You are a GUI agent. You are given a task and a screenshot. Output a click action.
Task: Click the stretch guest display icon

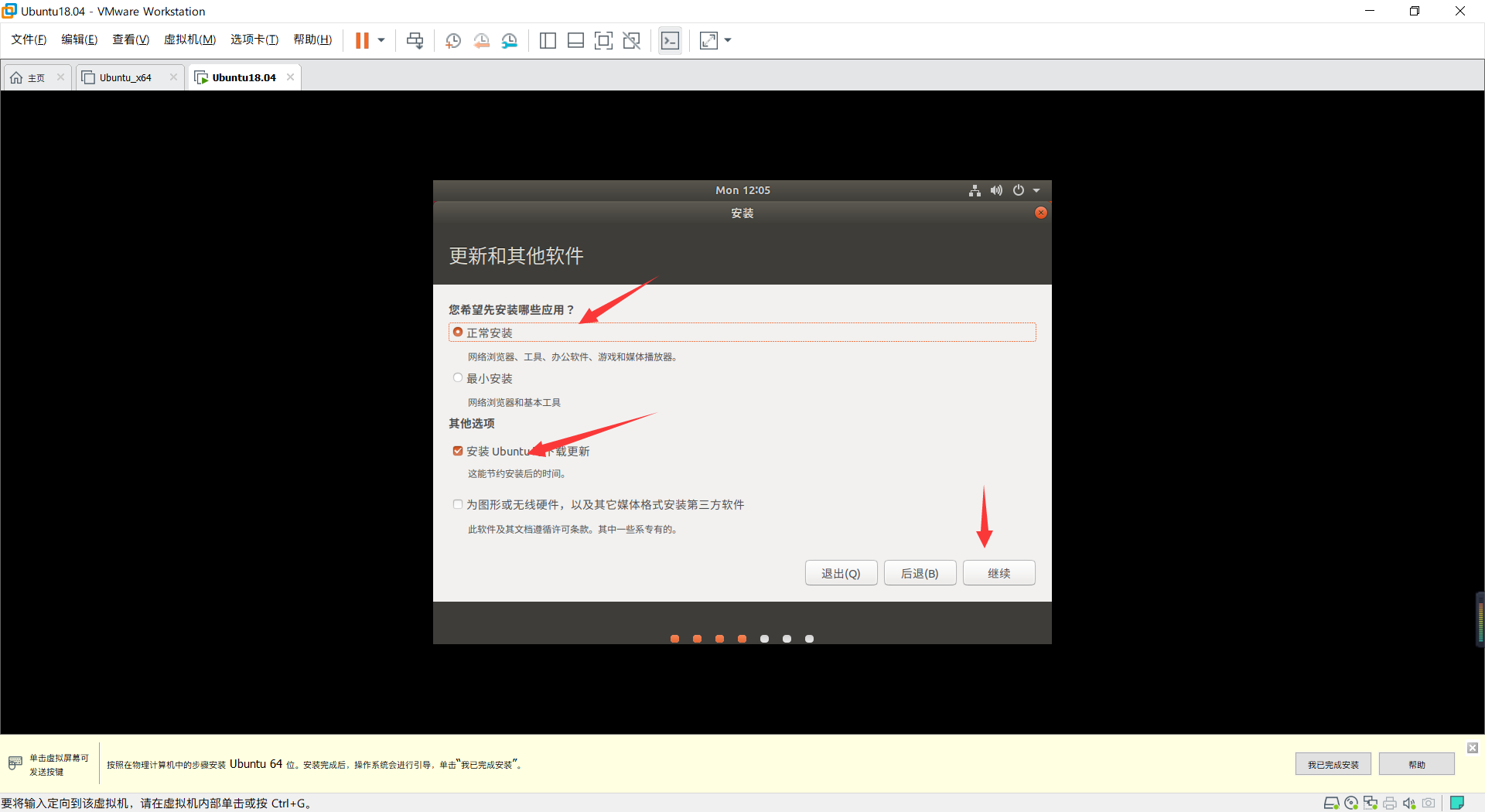click(708, 40)
